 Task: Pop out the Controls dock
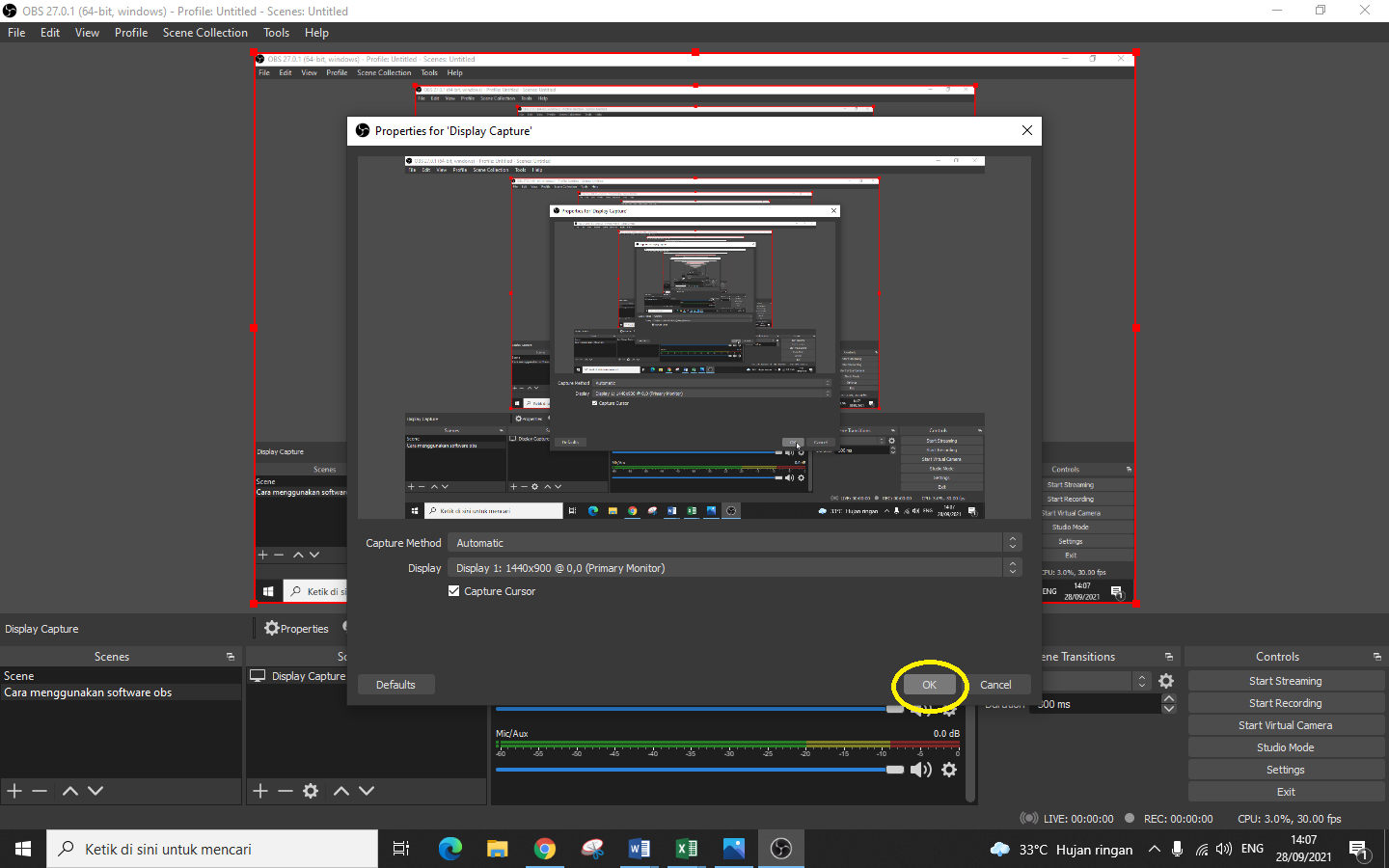pos(1376,657)
